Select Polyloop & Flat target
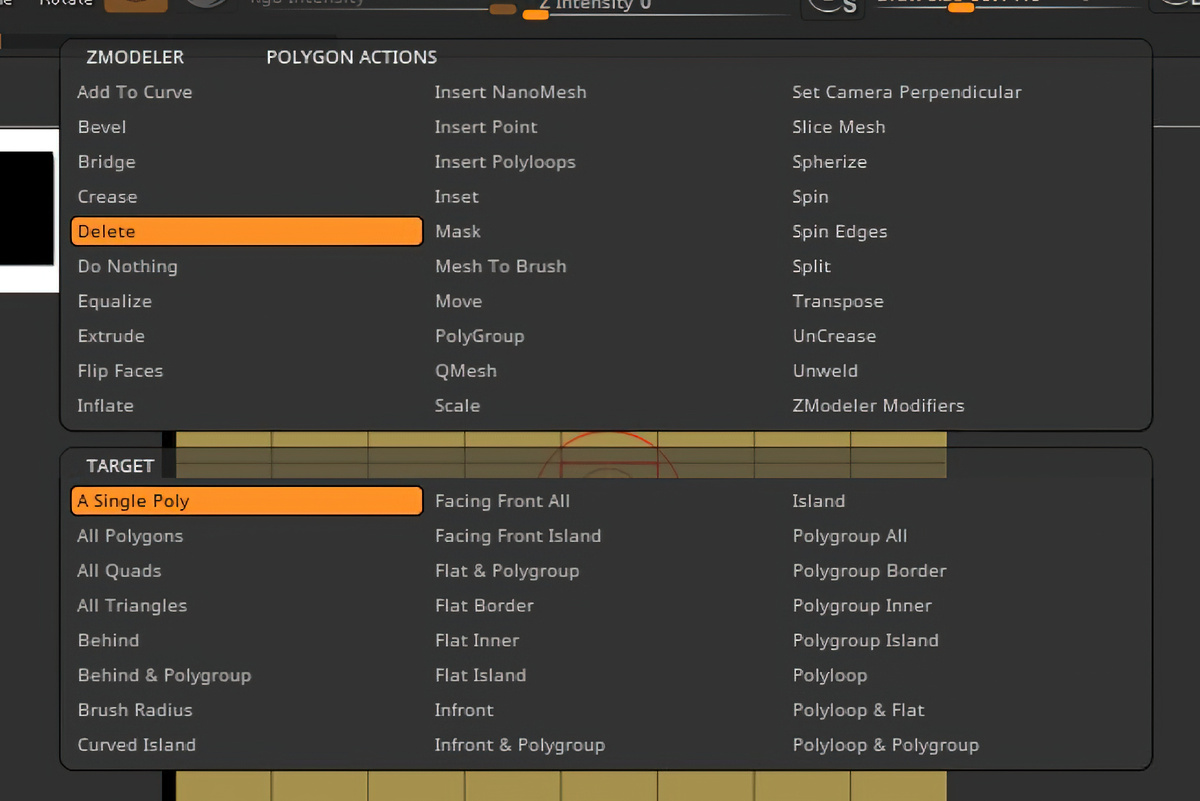This screenshot has width=1200, height=801. click(858, 710)
